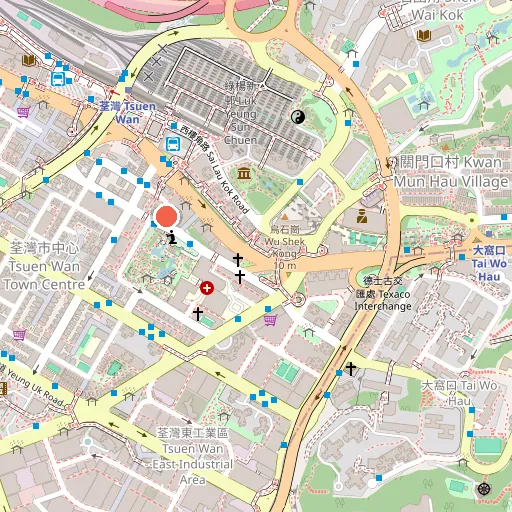
Task: Click the red location marker pin
Action: tap(167, 216)
